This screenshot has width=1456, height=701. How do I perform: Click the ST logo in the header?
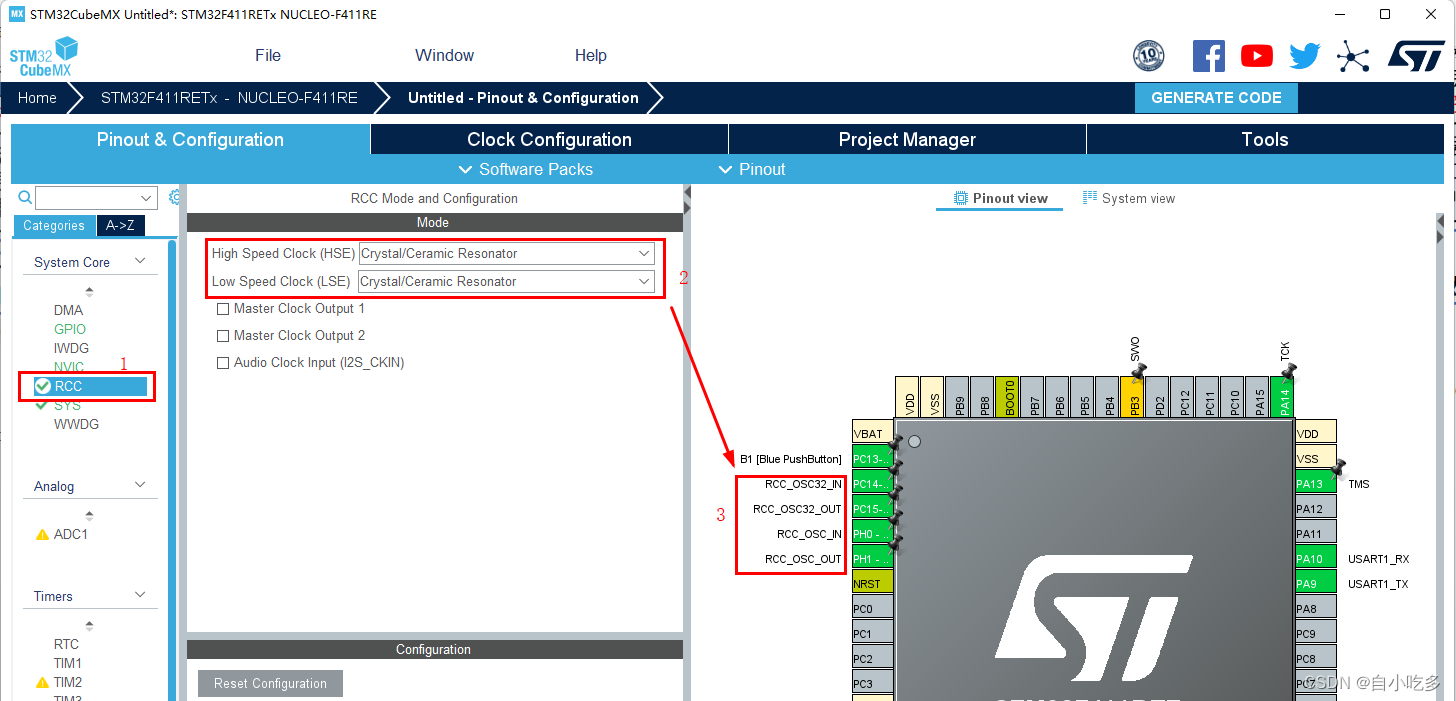click(x=1416, y=56)
